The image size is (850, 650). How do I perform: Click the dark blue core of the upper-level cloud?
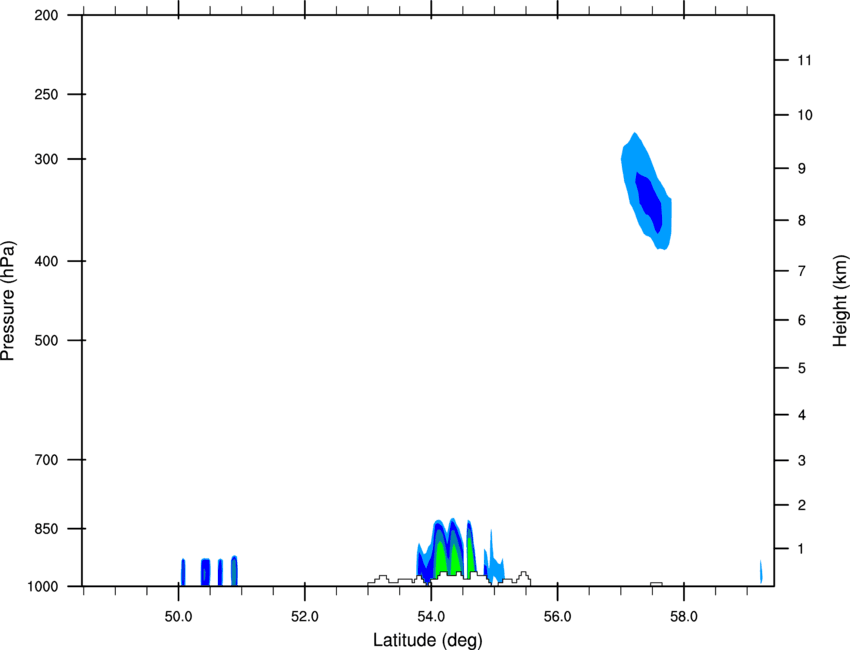(x=649, y=202)
